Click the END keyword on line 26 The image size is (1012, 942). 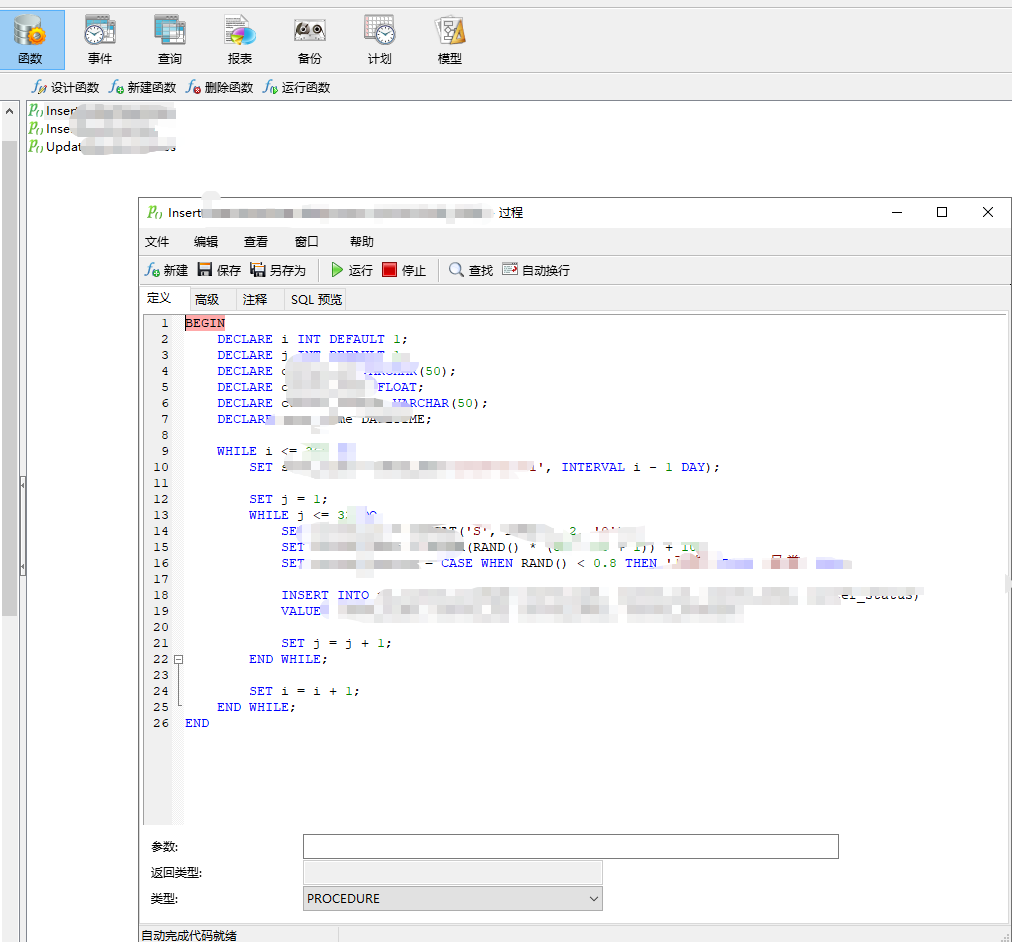pyautogui.click(x=197, y=723)
